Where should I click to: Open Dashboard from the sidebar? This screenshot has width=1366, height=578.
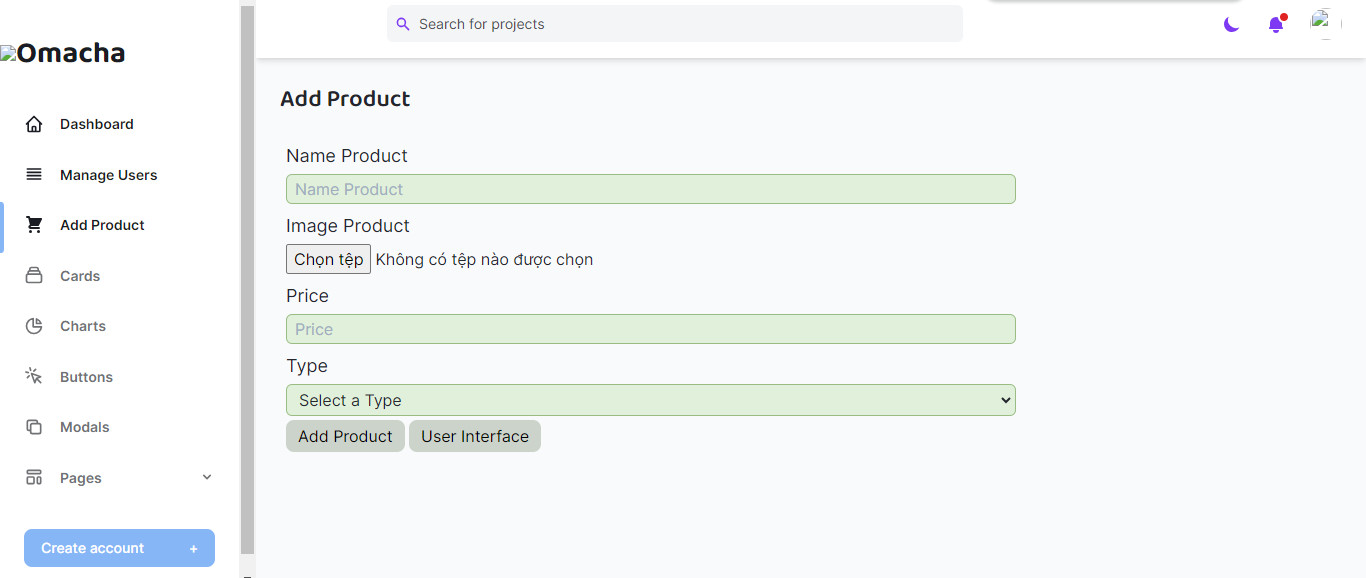[x=97, y=124]
